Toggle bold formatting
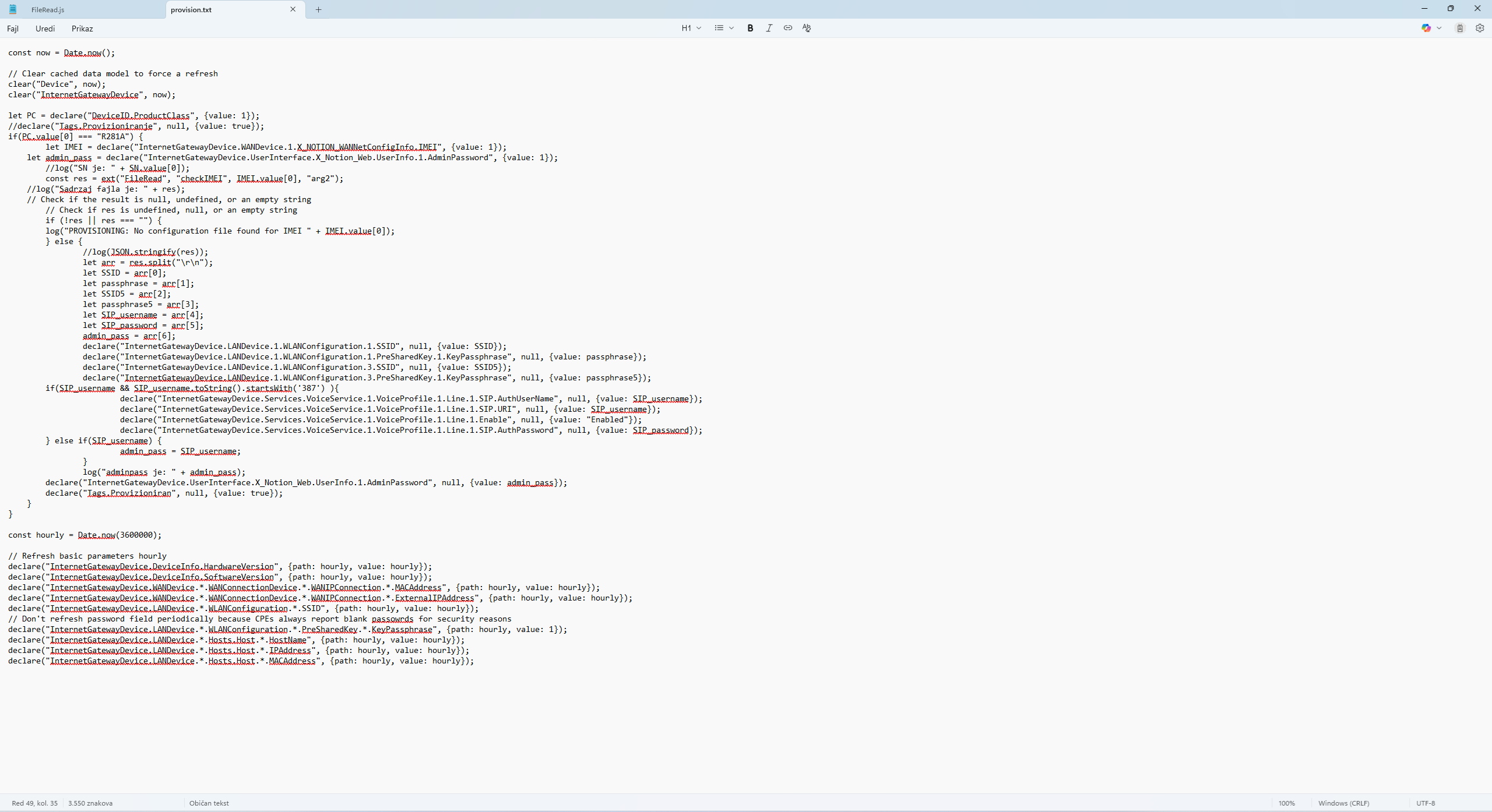Screen dimensions: 1492x812 click(x=750, y=28)
